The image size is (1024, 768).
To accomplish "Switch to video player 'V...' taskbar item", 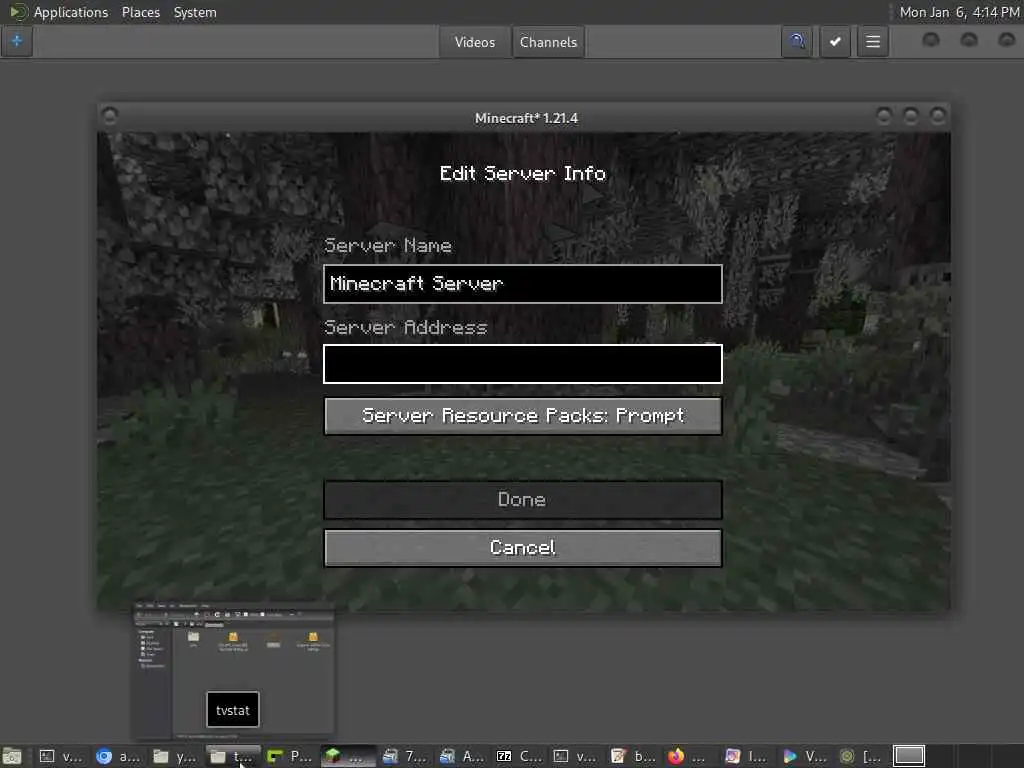I will click(x=805, y=756).
